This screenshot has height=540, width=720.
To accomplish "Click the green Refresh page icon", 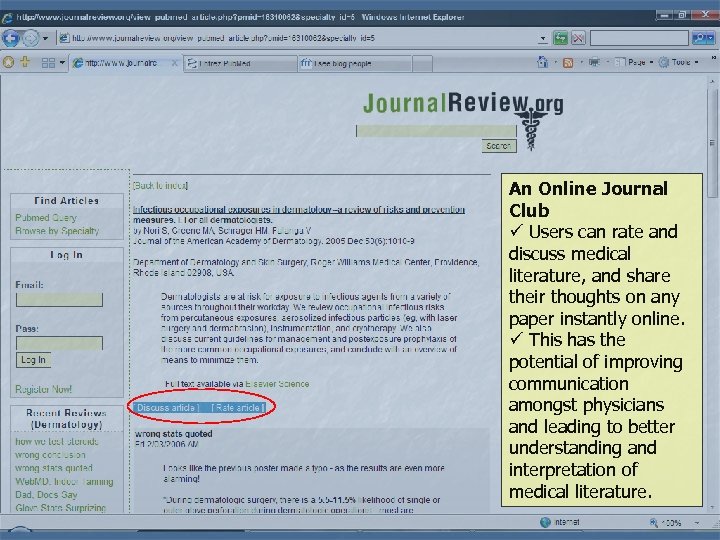I will (560, 38).
